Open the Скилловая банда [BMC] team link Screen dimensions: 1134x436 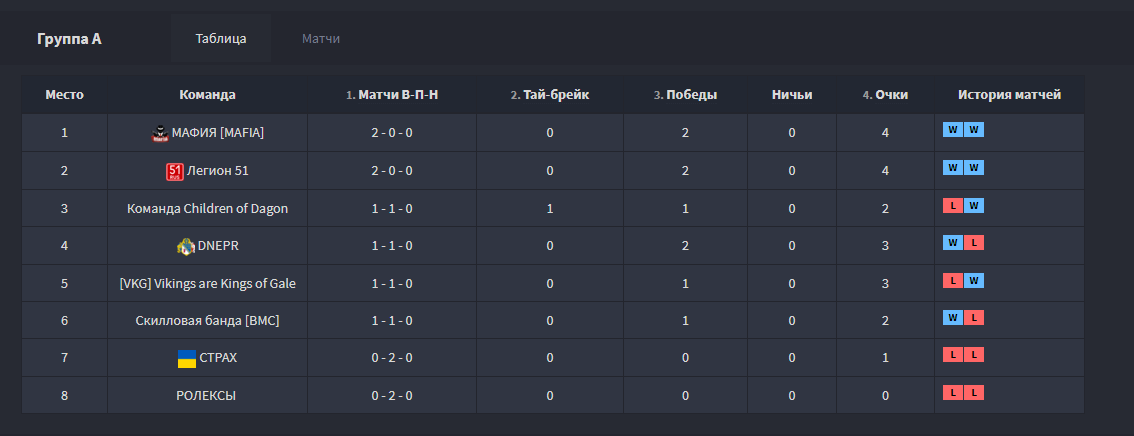[x=207, y=321]
